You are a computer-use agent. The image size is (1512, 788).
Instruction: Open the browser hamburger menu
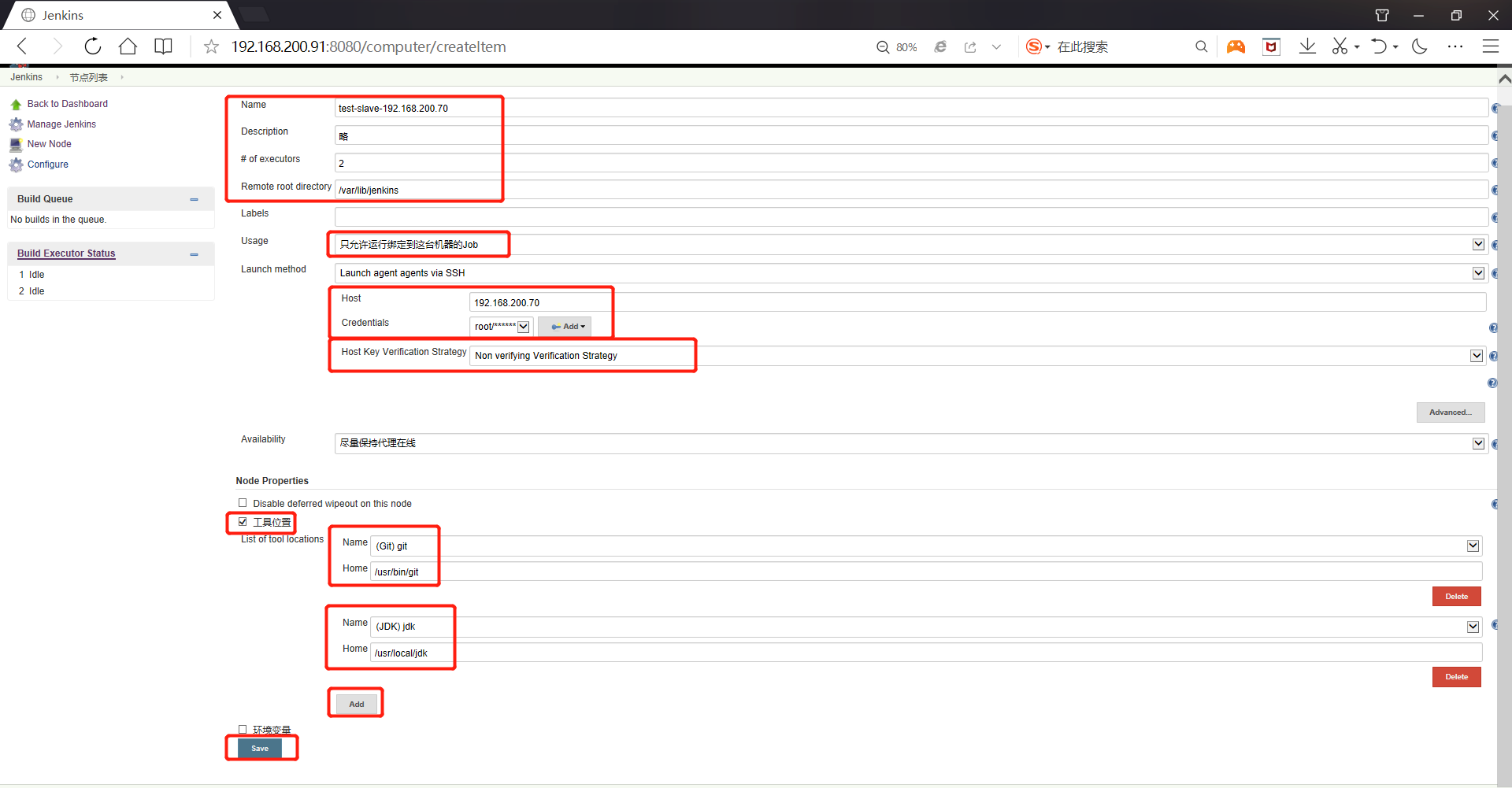pos(1491,46)
